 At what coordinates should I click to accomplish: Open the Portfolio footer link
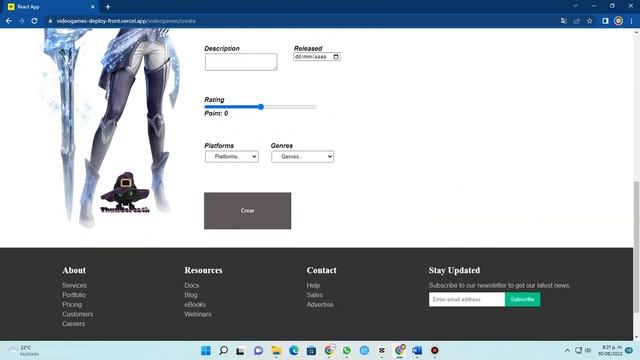click(x=74, y=295)
